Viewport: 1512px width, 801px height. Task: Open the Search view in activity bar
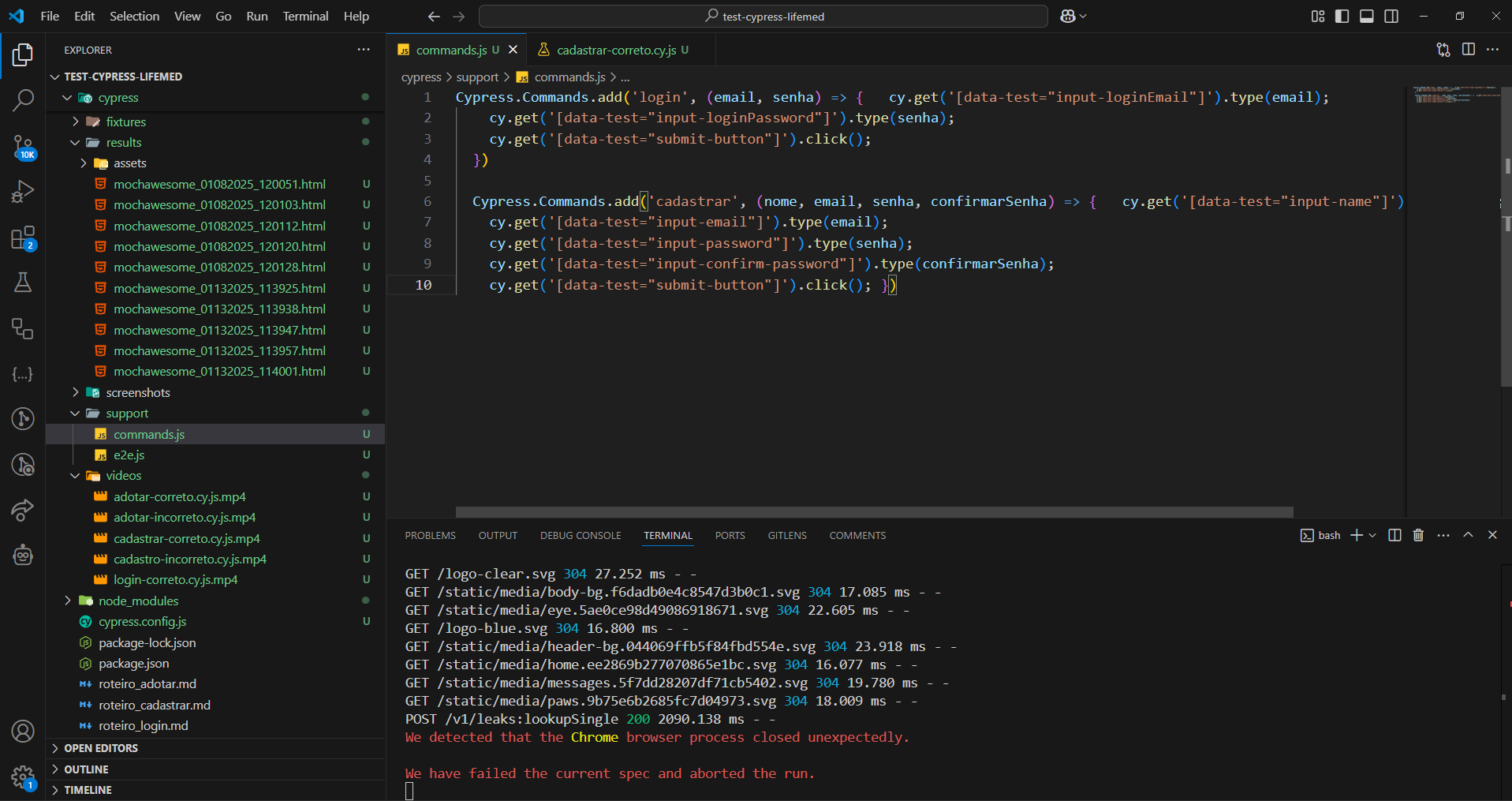[x=23, y=100]
